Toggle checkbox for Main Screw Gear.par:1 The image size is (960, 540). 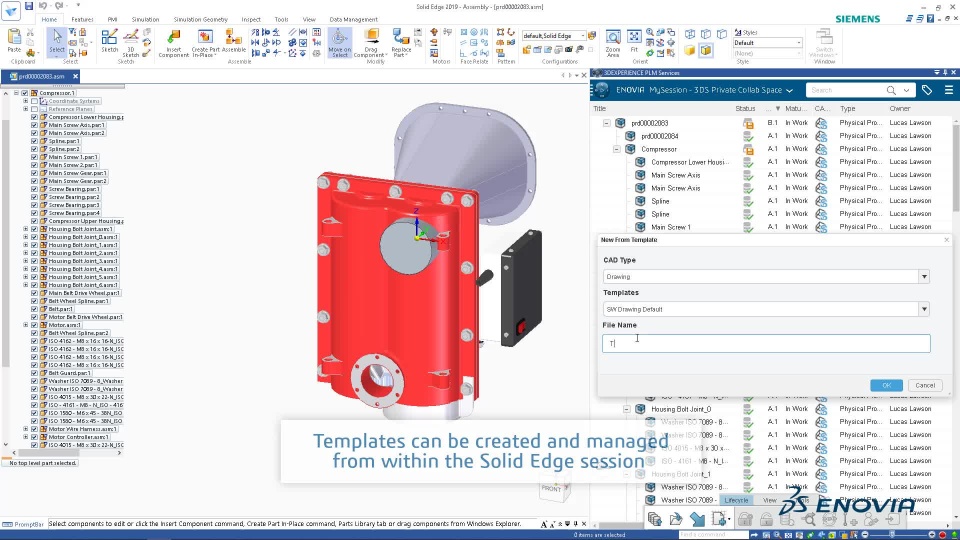pyautogui.click(x=34, y=173)
